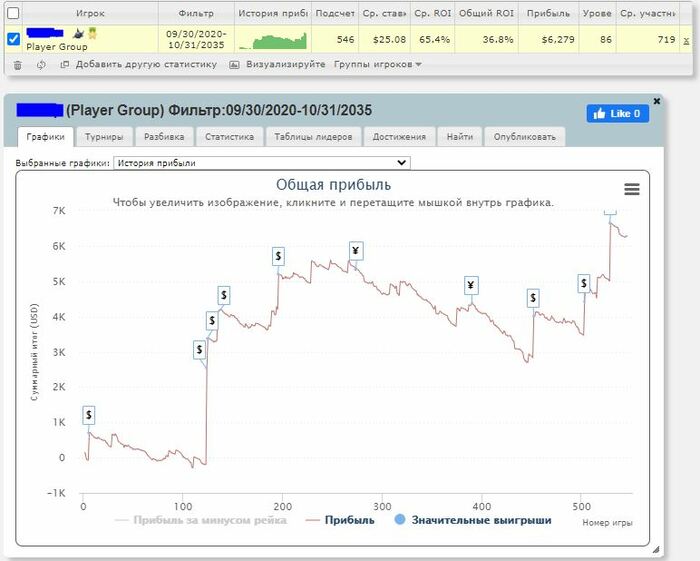This screenshot has width=700, height=561.
Task: Toggle the select-all checkbox in the header
Action: (x=13, y=13)
